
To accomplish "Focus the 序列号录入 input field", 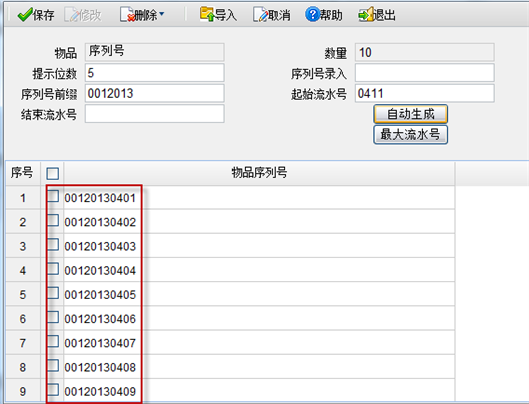I will [424, 73].
